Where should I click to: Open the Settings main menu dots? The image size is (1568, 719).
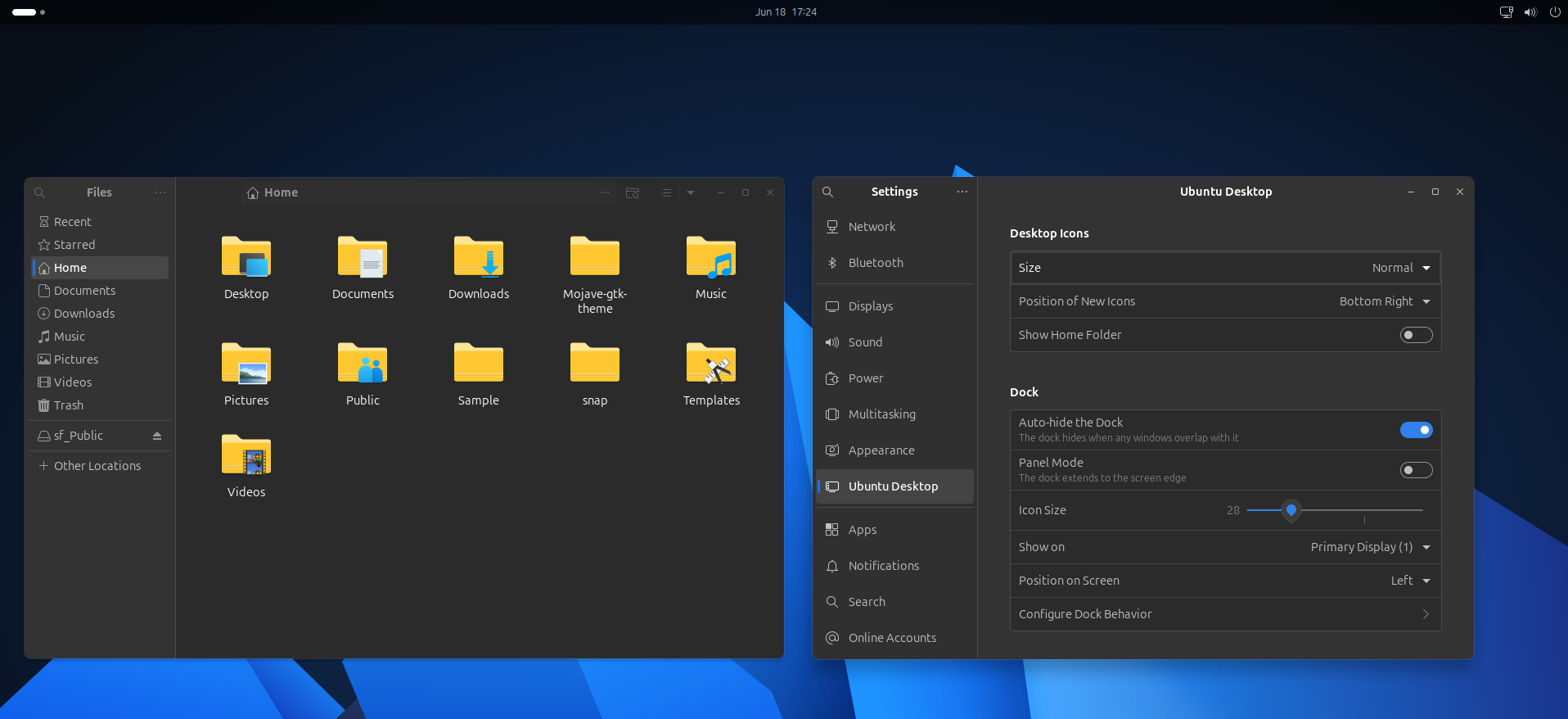(x=962, y=192)
